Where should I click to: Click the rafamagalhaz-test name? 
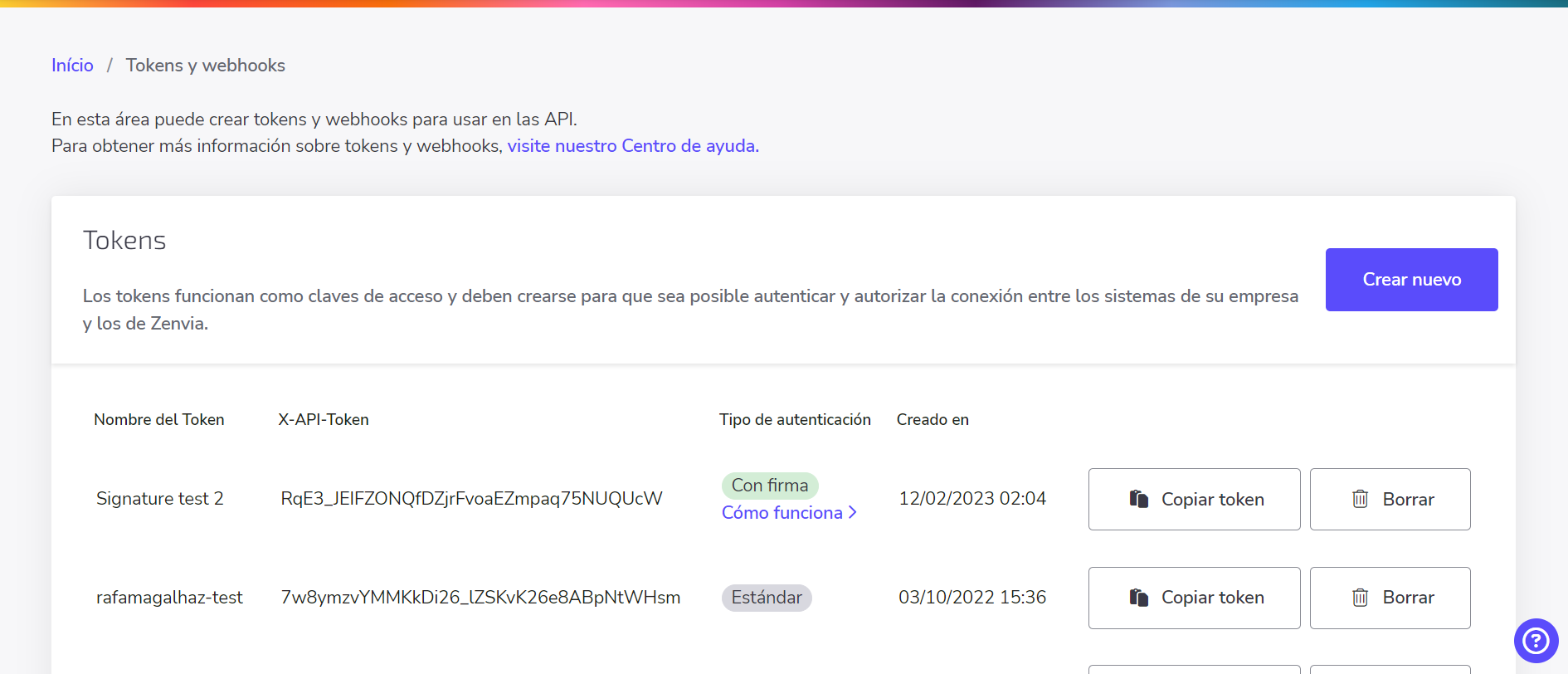(x=169, y=598)
